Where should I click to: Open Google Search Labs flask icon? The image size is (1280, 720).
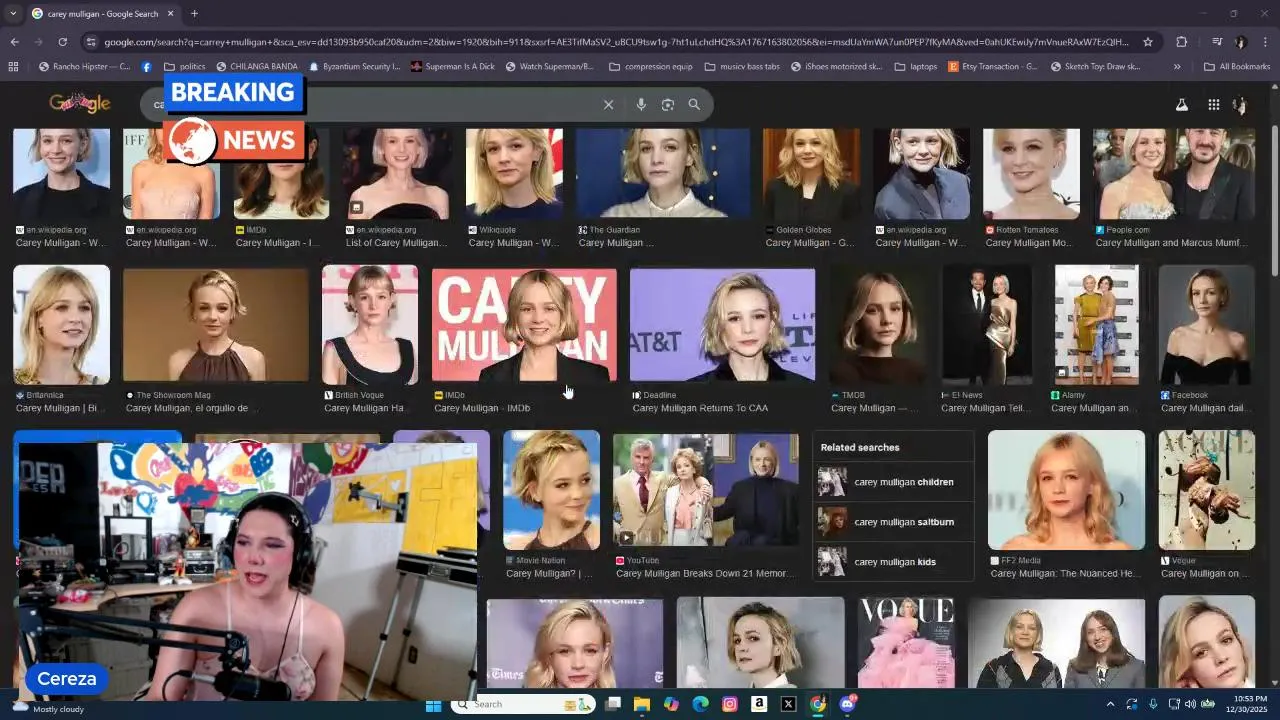pos(1182,104)
